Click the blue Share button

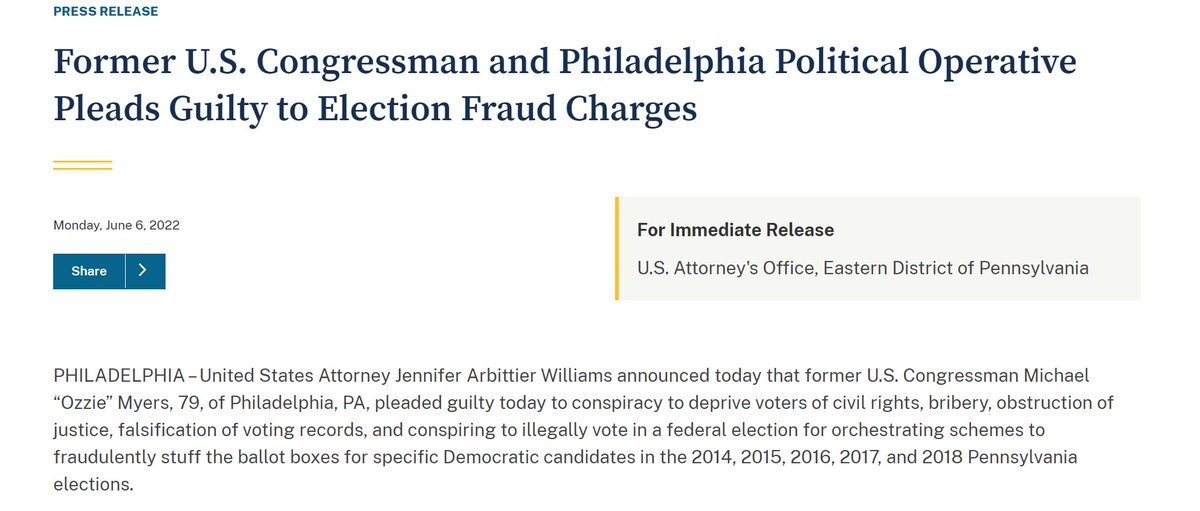89,271
